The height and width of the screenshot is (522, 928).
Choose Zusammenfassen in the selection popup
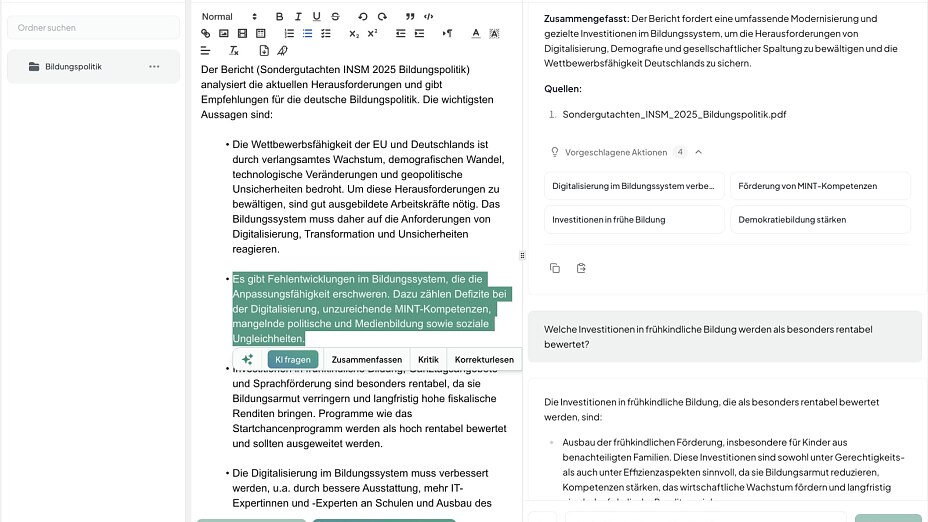[366, 359]
